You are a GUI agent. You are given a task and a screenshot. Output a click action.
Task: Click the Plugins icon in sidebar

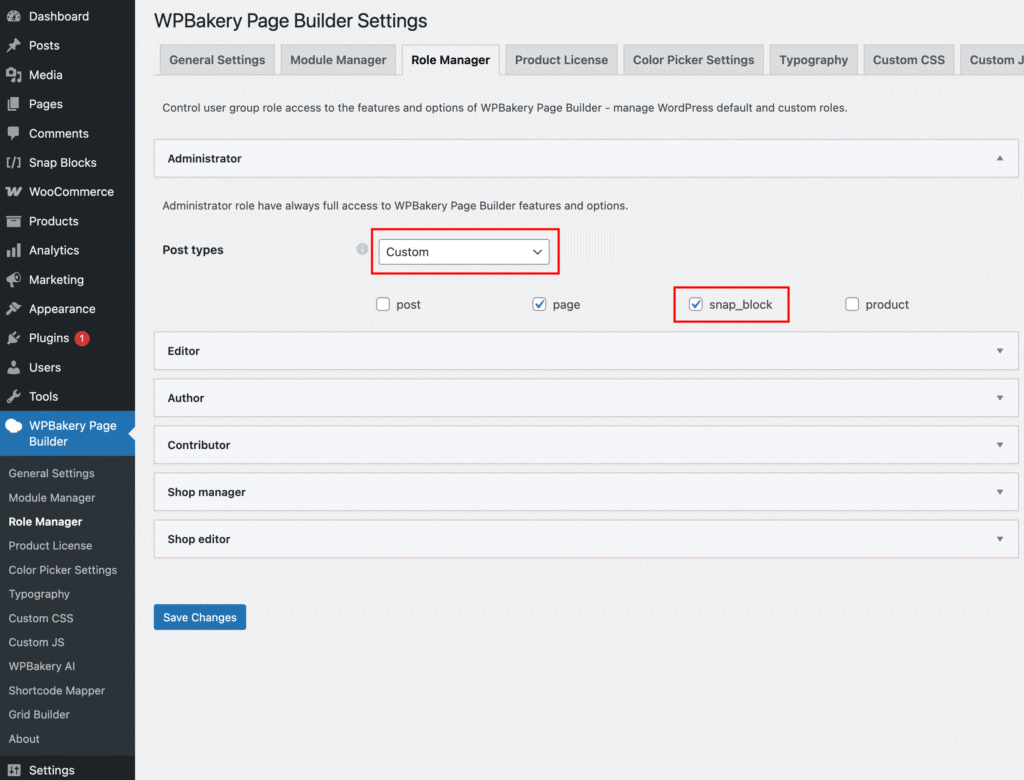[14, 338]
